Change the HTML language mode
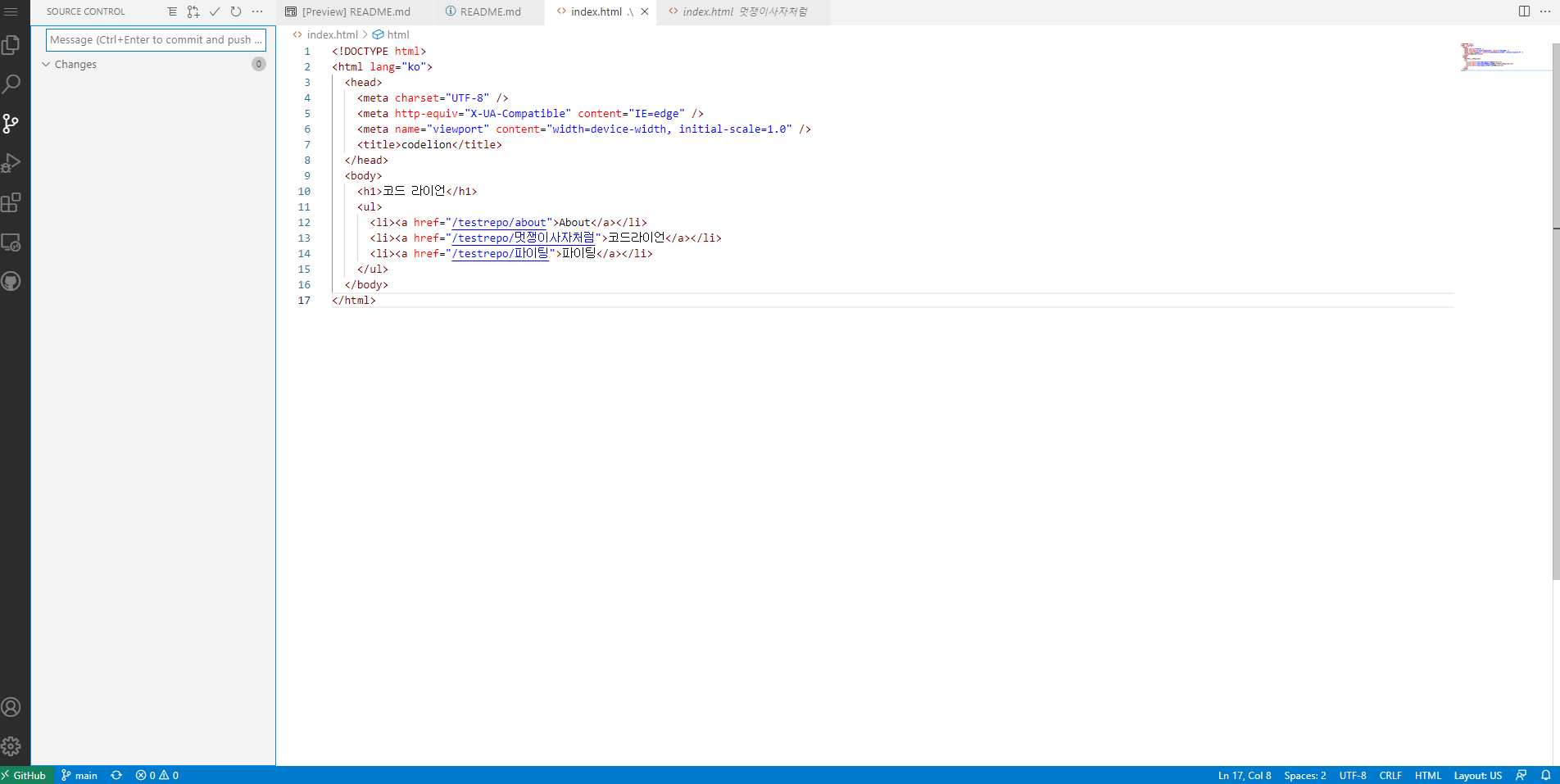The height and width of the screenshot is (784, 1560). pos(1428,775)
